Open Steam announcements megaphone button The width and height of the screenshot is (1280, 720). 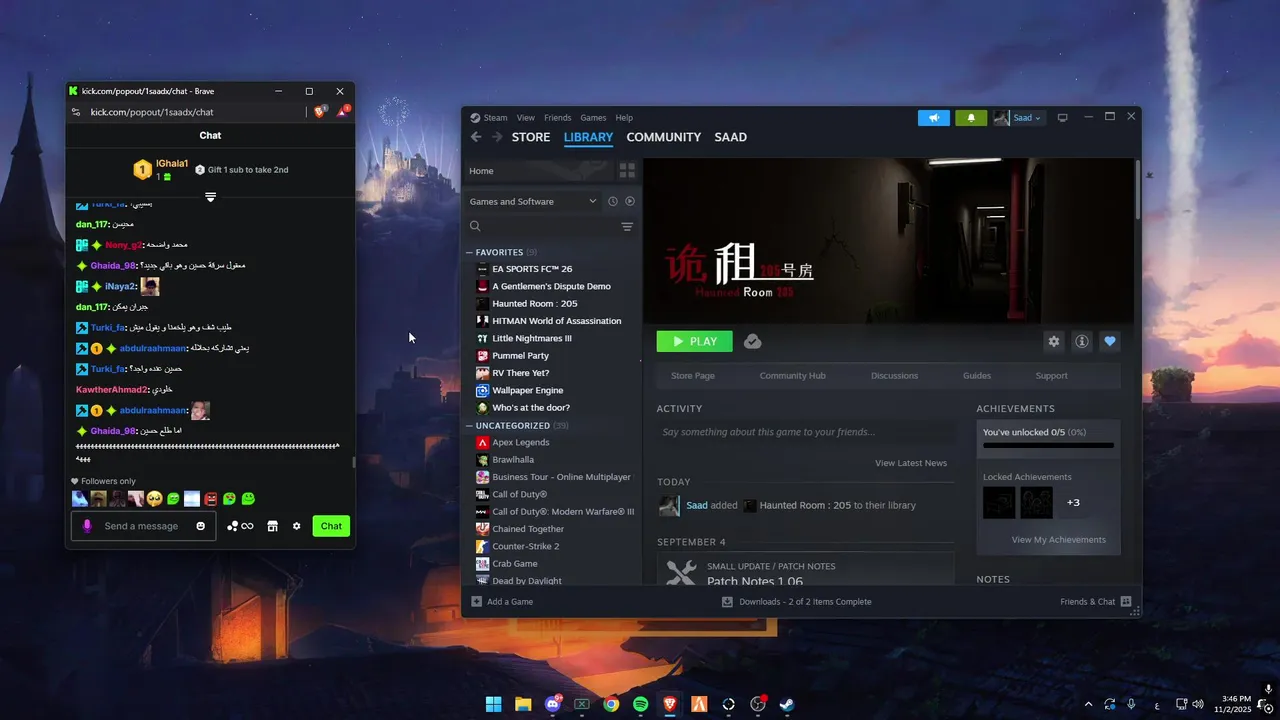pyautogui.click(x=934, y=118)
